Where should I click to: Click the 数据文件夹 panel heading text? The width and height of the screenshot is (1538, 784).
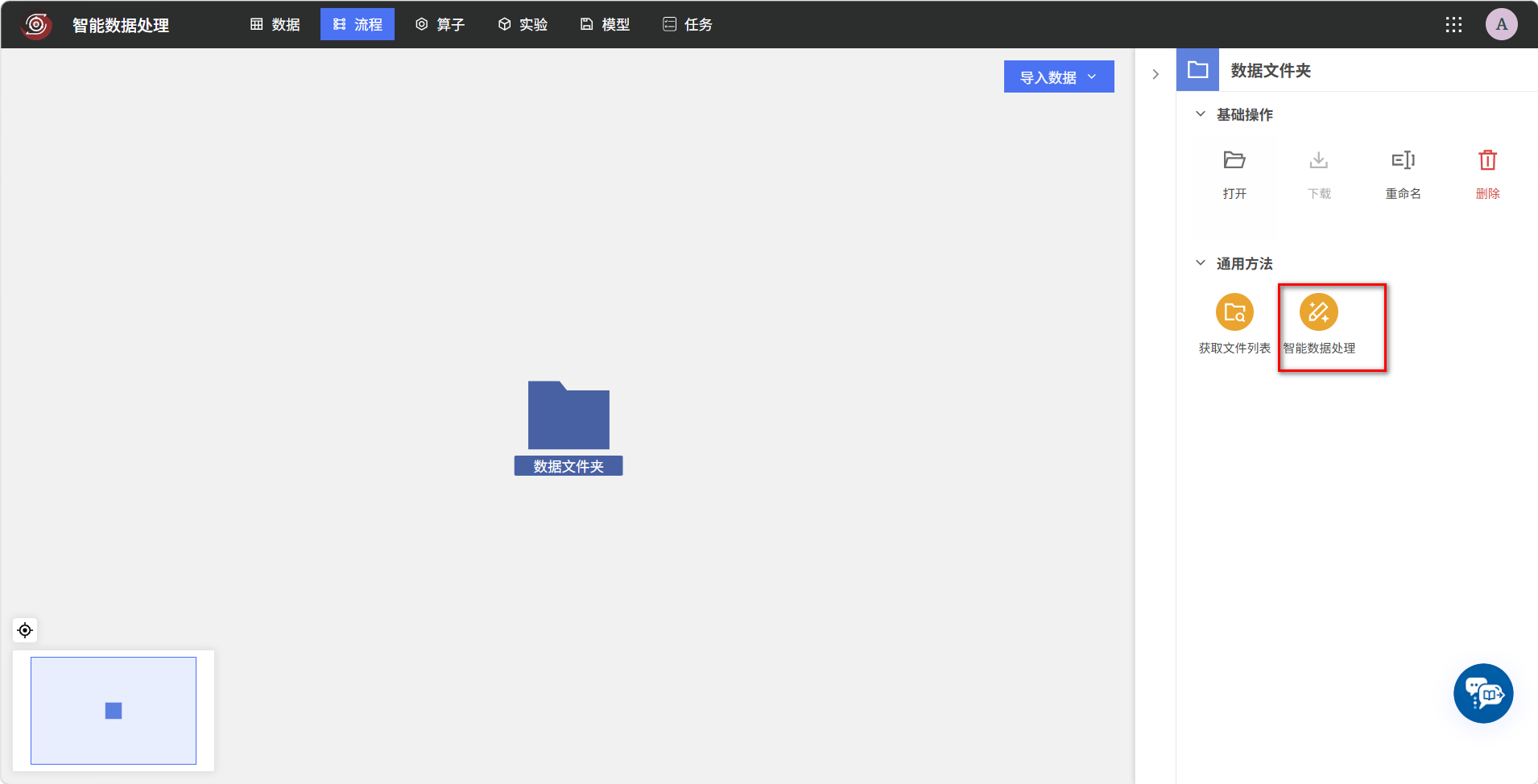[1271, 71]
